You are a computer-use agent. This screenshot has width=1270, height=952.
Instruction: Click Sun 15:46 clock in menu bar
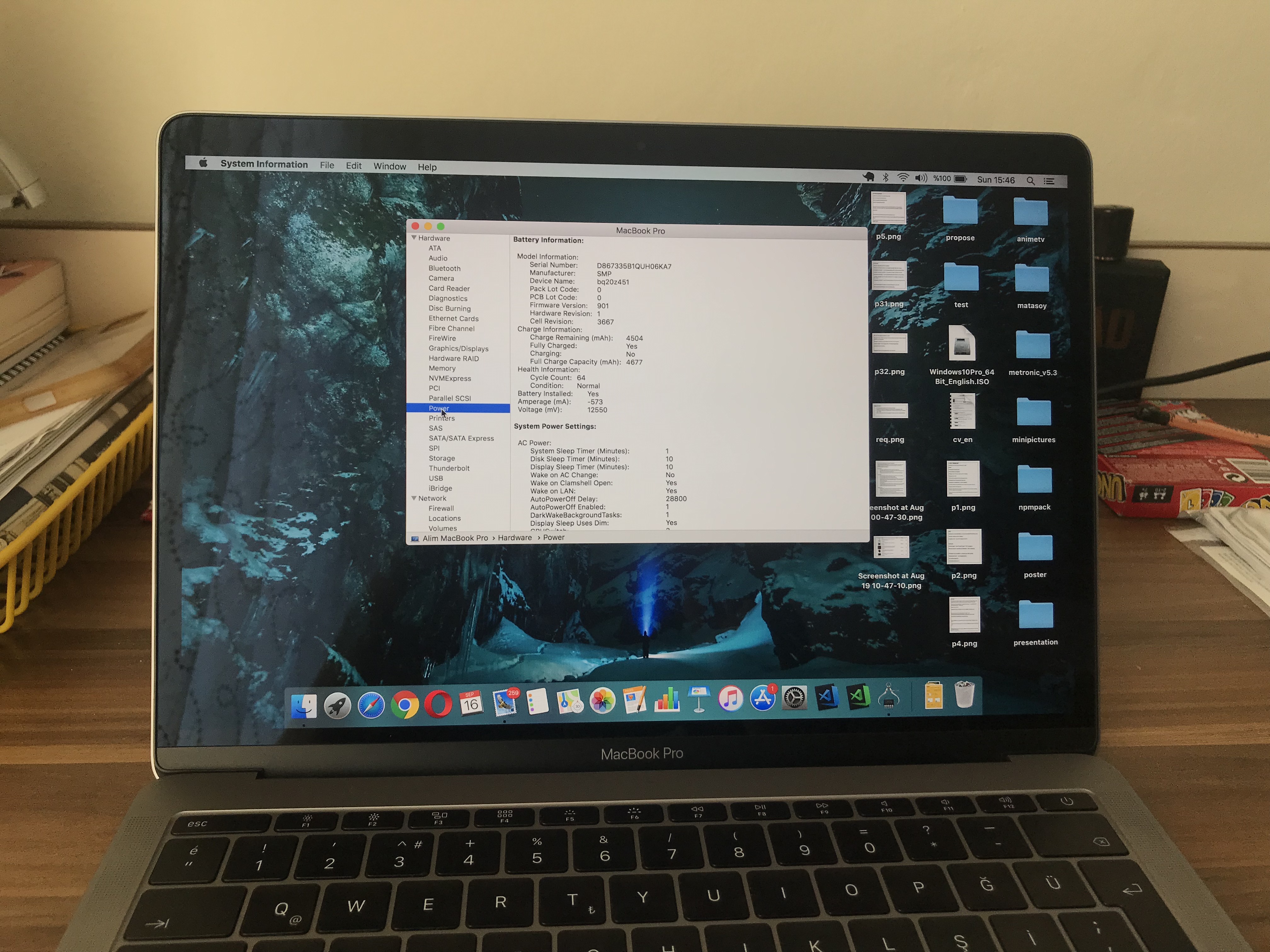pyautogui.click(x=996, y=180)
